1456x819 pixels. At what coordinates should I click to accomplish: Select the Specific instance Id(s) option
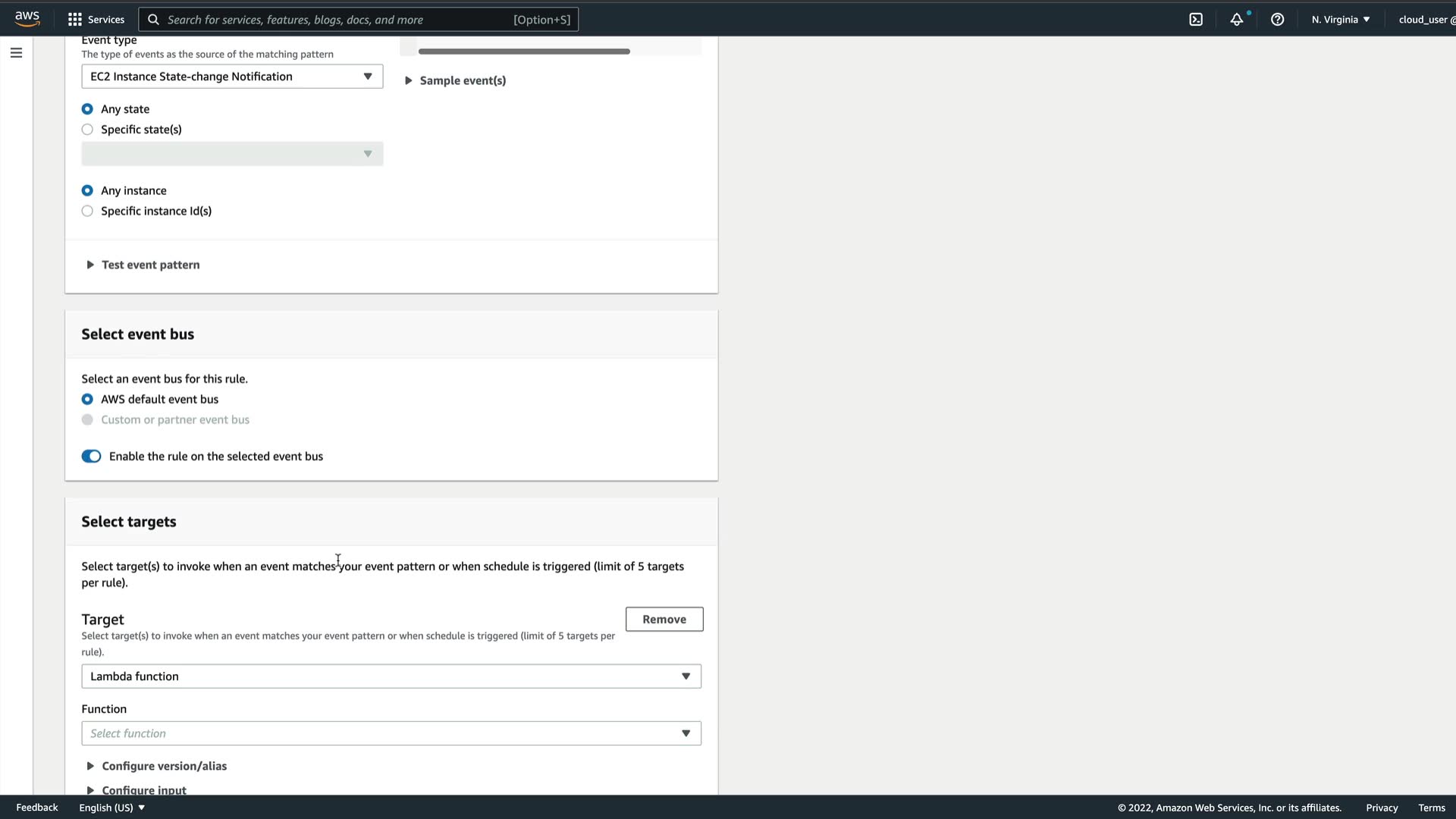(x=87, y=212)
